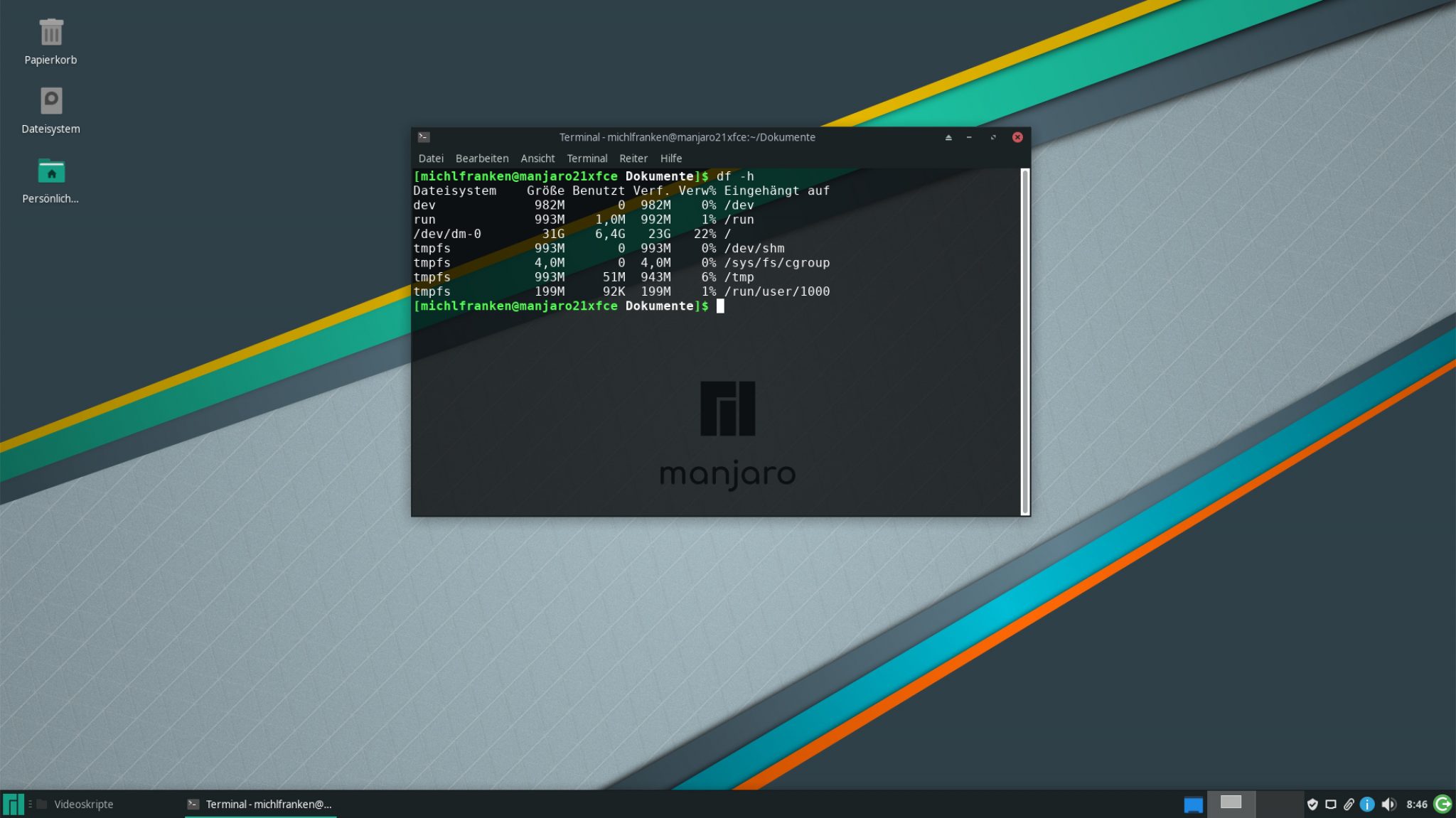
Task: Open the Hilfe menu
Action: (670, 158)
